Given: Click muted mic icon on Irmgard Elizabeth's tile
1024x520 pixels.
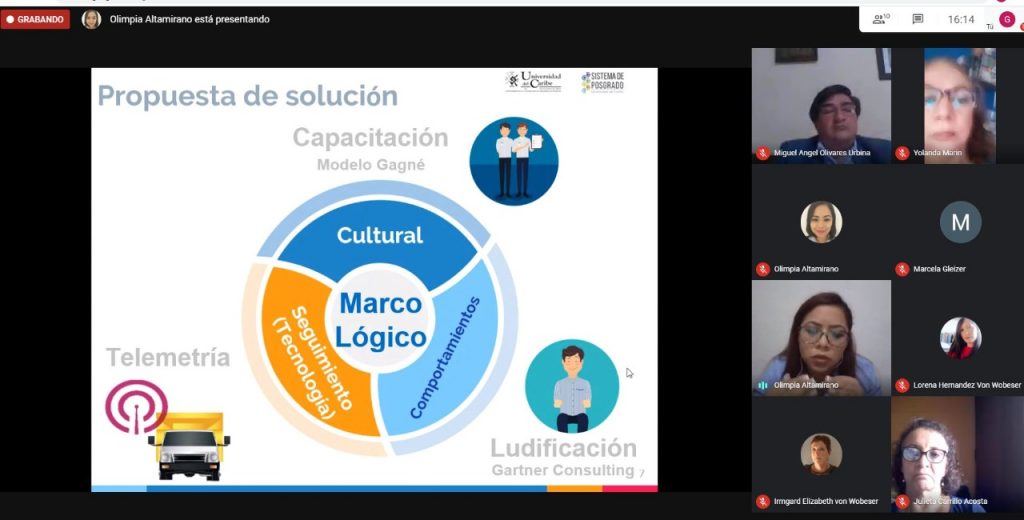Looking at the screenshot, I should [x=763, y=501].
